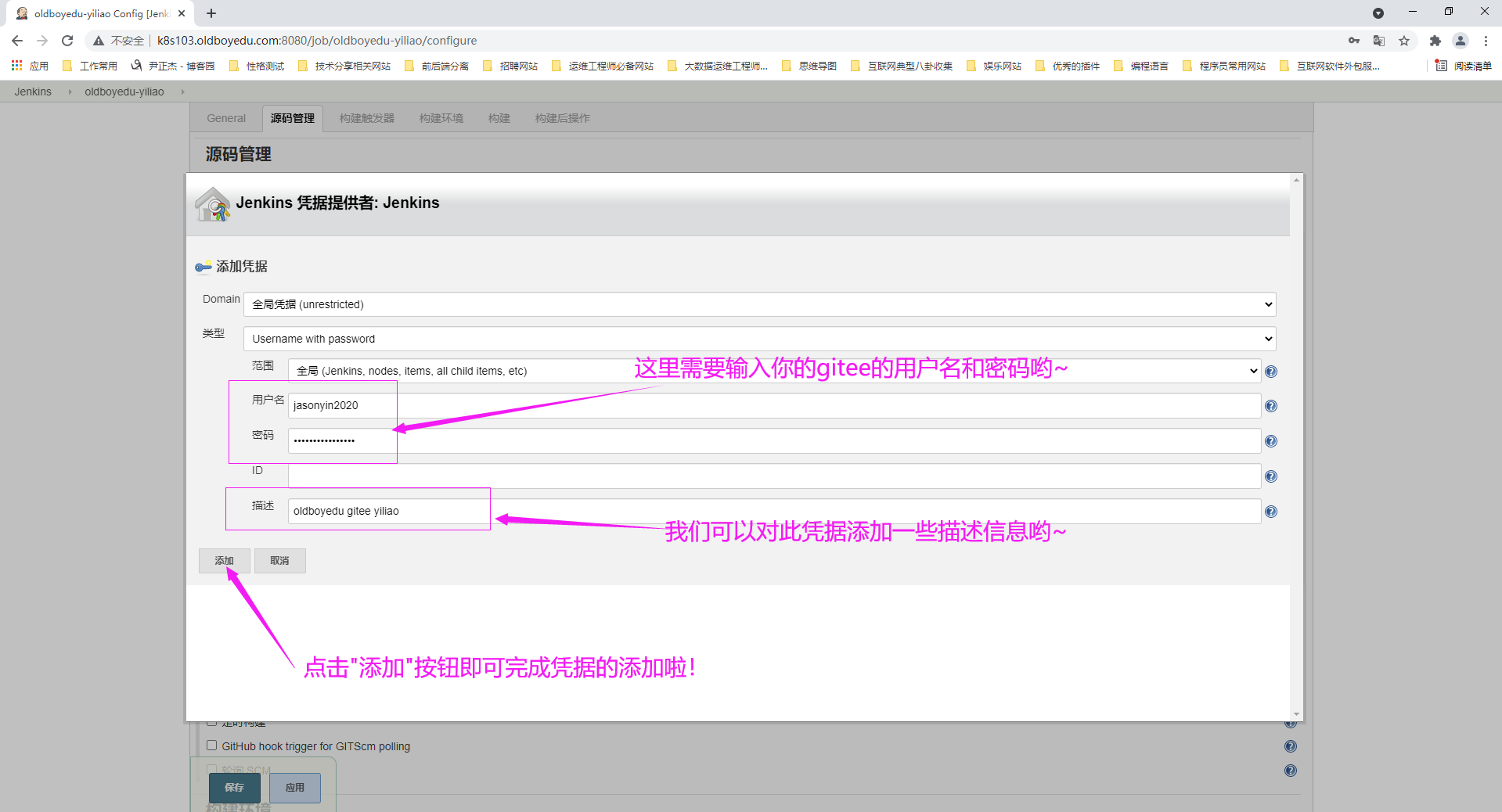Click help icon next to ID field
The height and width of the screenshot is (812, 1502).
[x=1270, y=476]
